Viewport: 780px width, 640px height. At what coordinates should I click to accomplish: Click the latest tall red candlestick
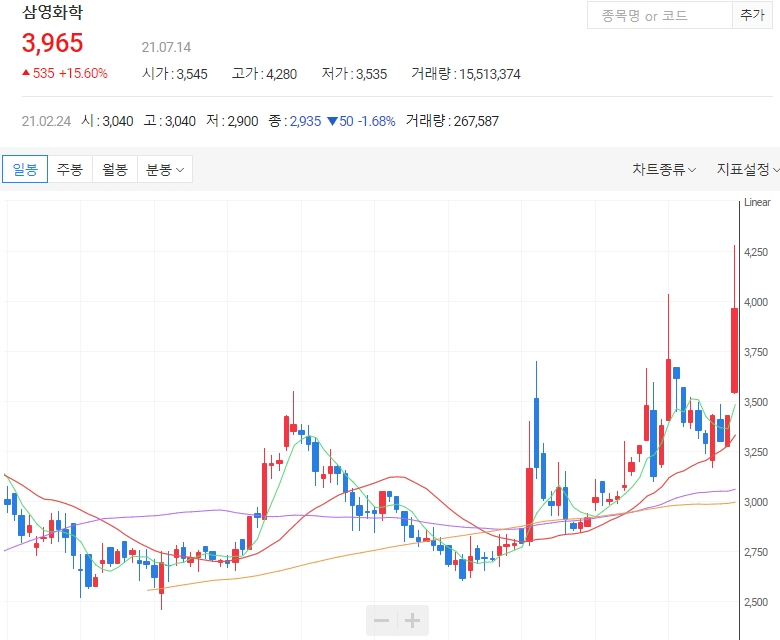[734, 350]
